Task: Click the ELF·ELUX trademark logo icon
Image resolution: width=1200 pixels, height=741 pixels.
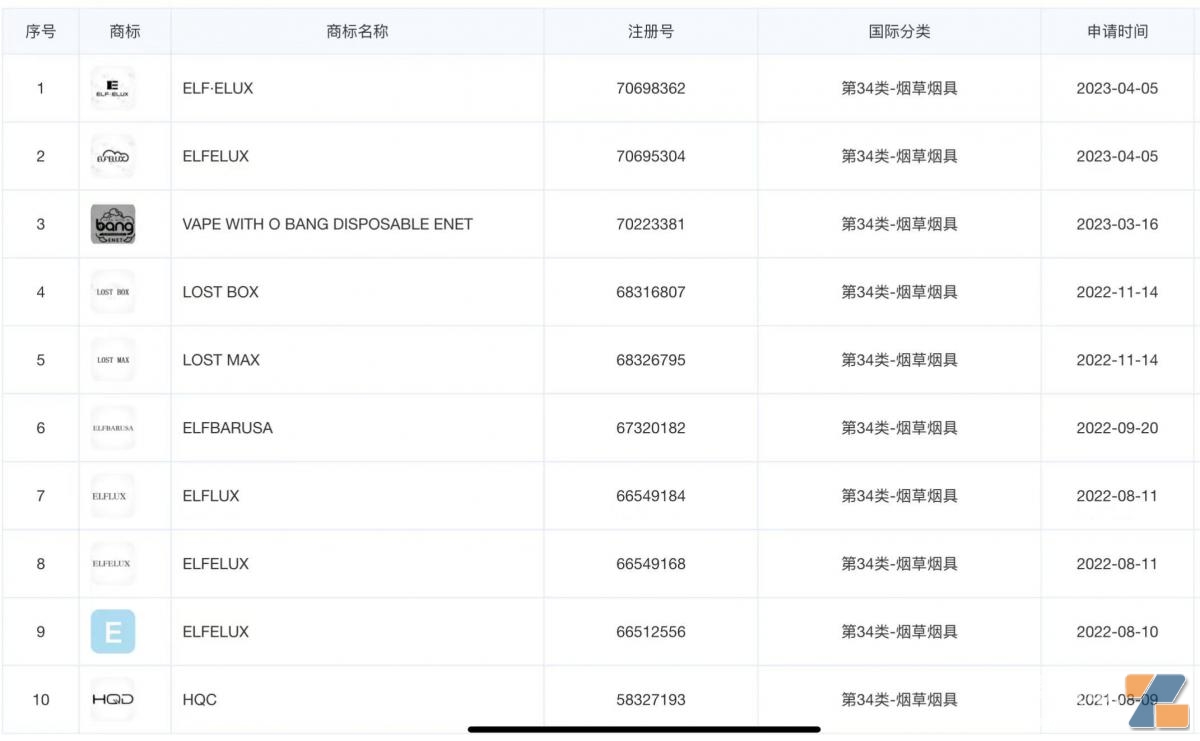Action: (112, 89)
